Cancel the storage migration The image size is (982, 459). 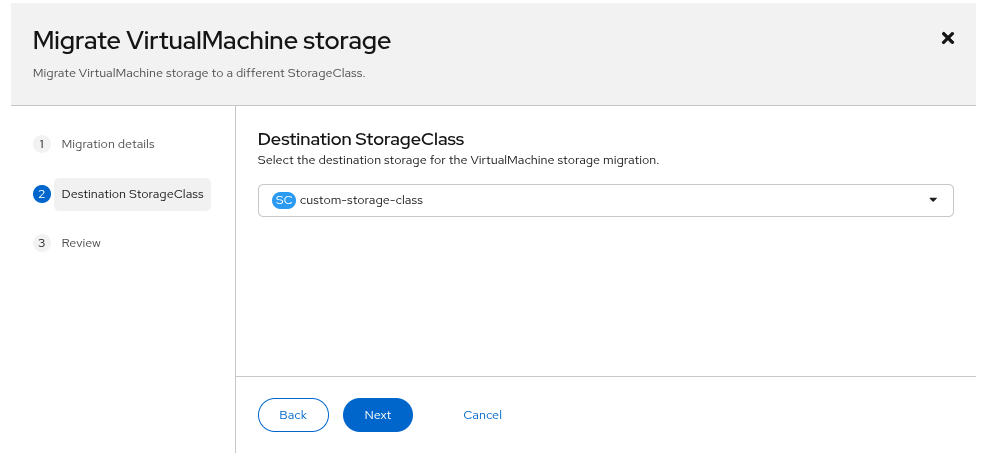pyautogui.click(x=482, y=415)
